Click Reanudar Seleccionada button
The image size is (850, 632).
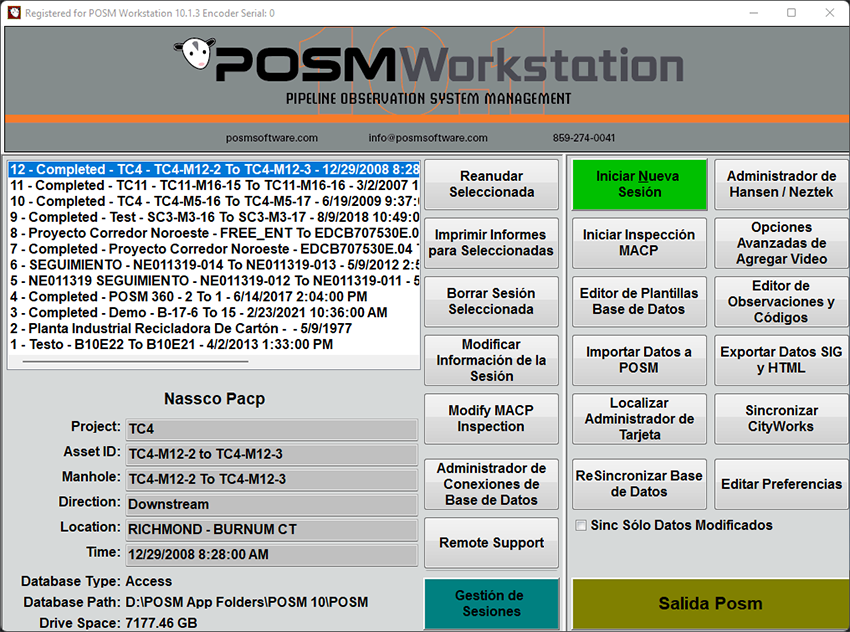click(491, 184)
